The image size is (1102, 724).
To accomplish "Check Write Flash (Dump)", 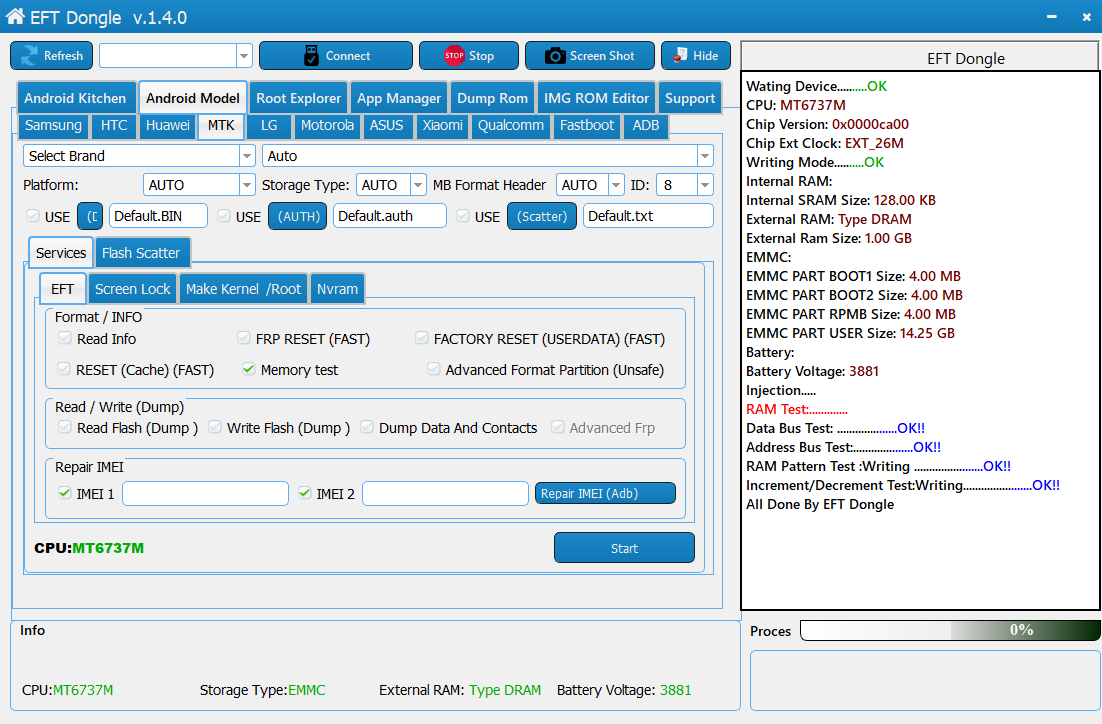I will pos(215,427).
